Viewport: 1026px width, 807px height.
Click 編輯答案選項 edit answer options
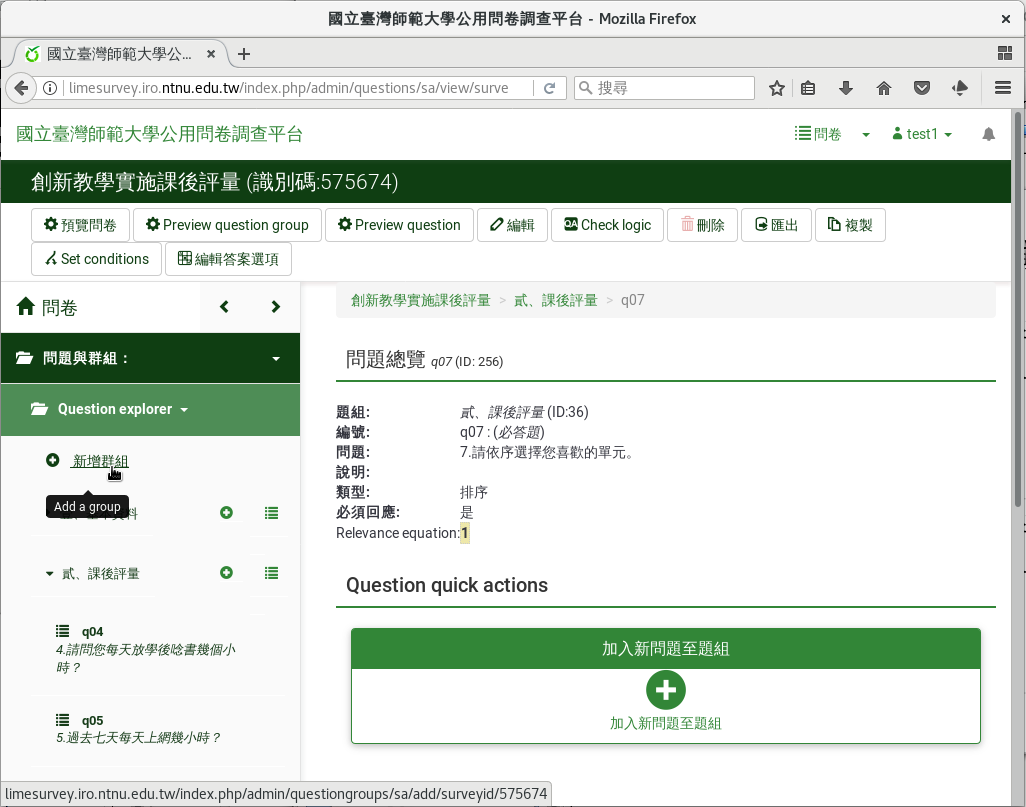pyautogui.click(x=228, y=259)
